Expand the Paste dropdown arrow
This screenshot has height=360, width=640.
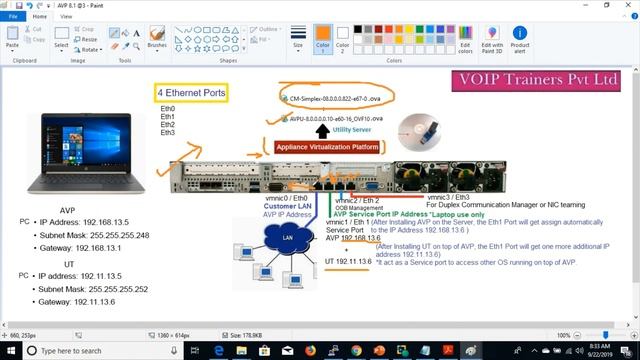tap(12, 51)
